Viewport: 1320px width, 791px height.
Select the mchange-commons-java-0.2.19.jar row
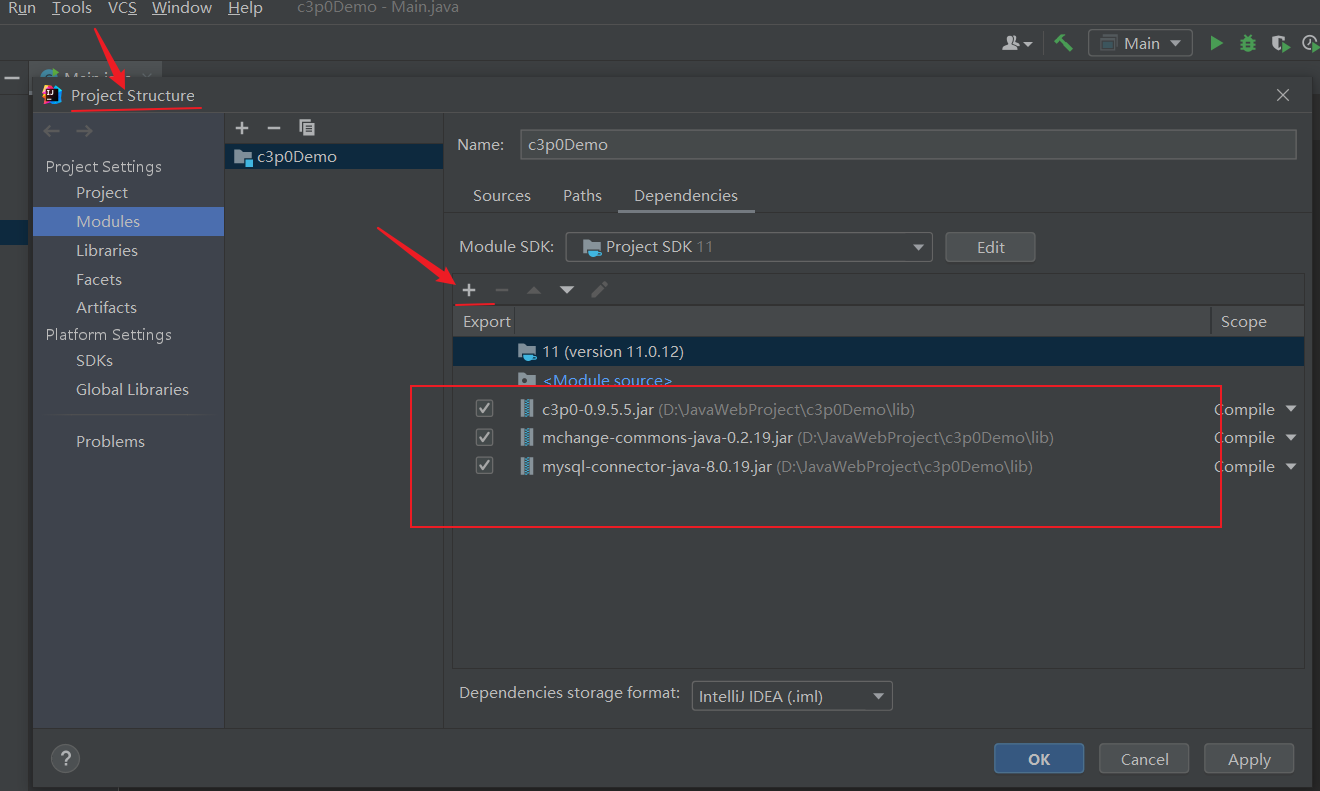coord(878,437)
